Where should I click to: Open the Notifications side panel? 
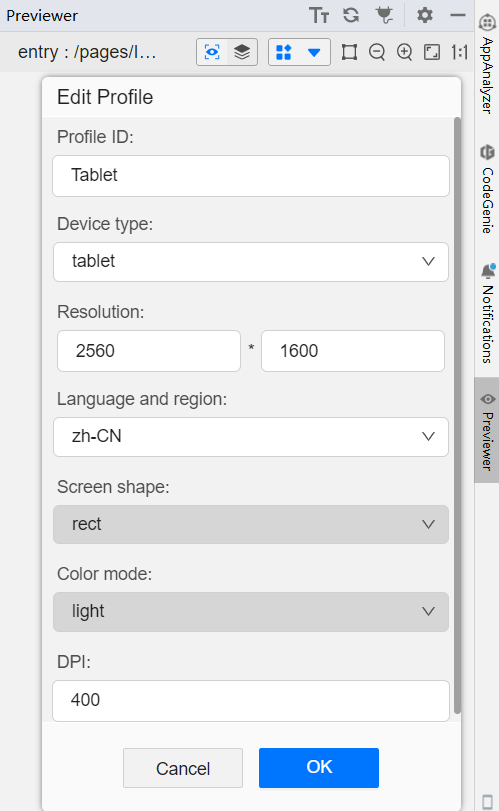[x=487, y=313]
